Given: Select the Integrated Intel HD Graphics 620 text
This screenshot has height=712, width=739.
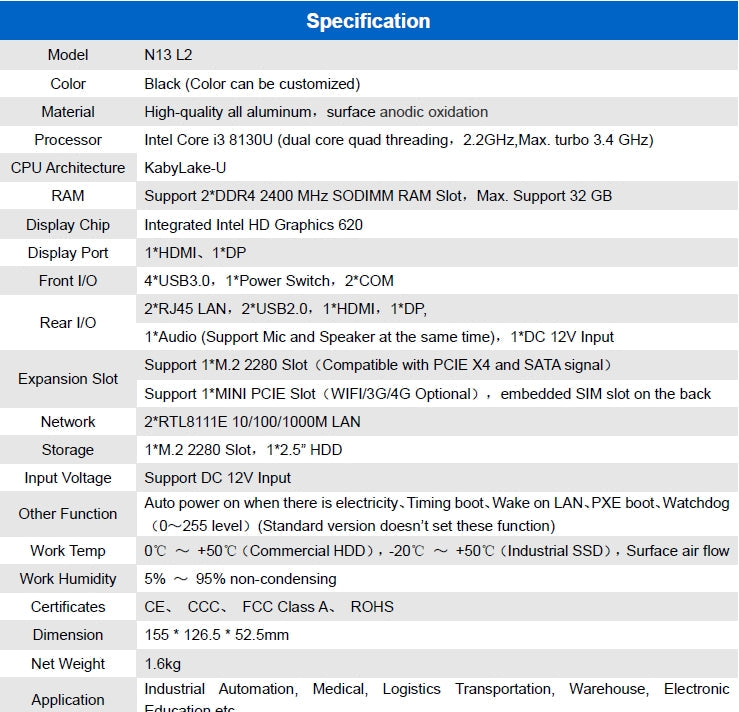Looking at the screenshot, I should [x=253, y=225].
